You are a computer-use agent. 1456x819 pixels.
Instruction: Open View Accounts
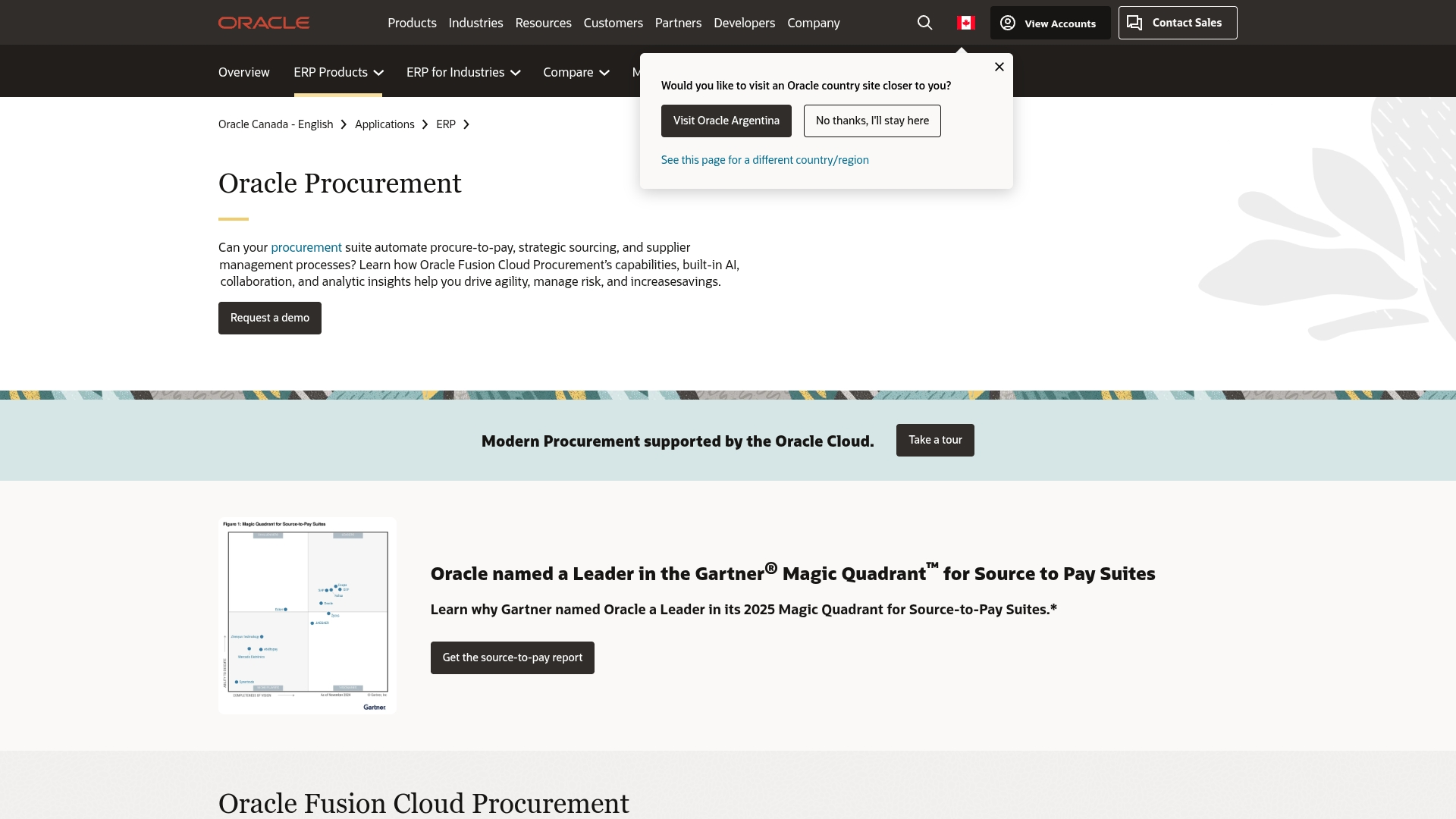[1050, 23]
